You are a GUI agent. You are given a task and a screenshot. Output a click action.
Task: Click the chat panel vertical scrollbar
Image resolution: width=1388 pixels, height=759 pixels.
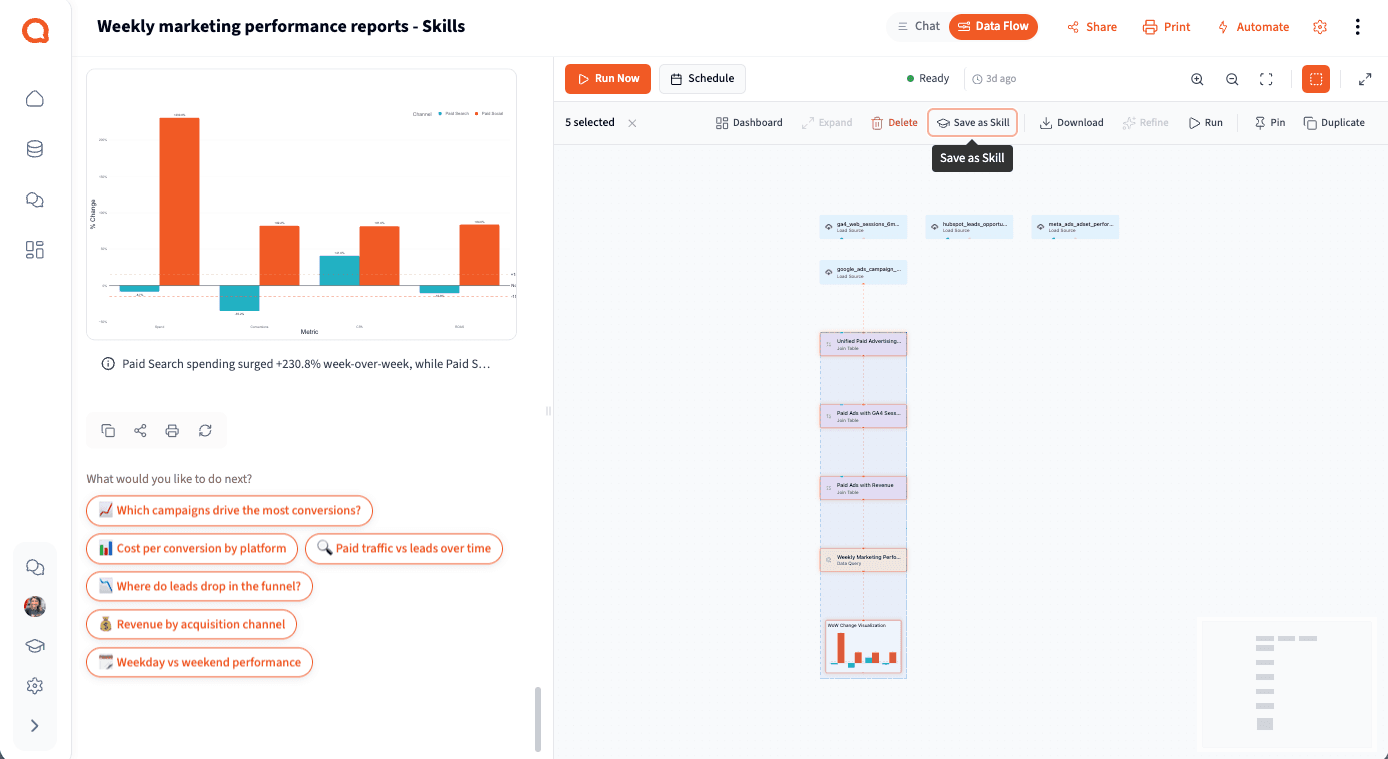click(x=538, y=718)
